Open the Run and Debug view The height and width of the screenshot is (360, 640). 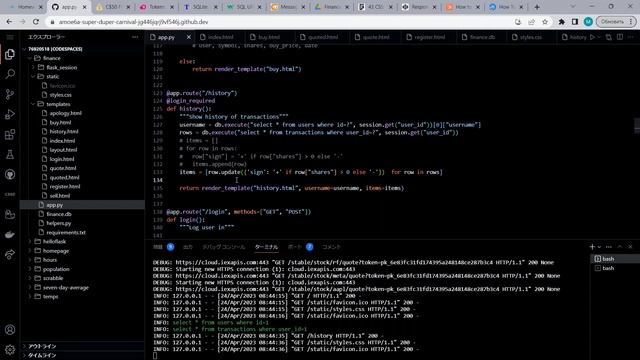click(10, 114)
